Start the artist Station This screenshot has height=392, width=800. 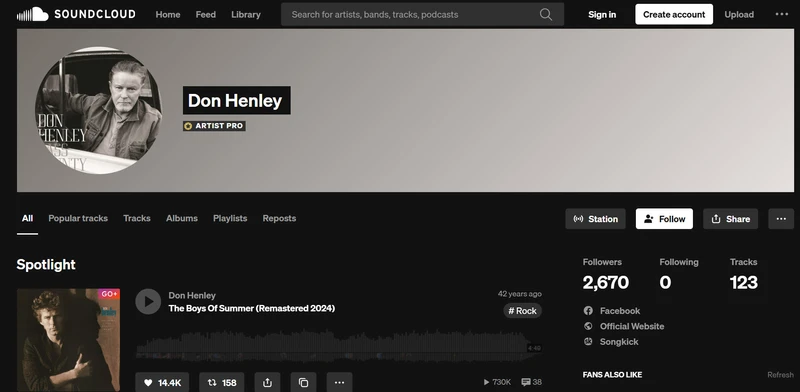coord(595,219)
